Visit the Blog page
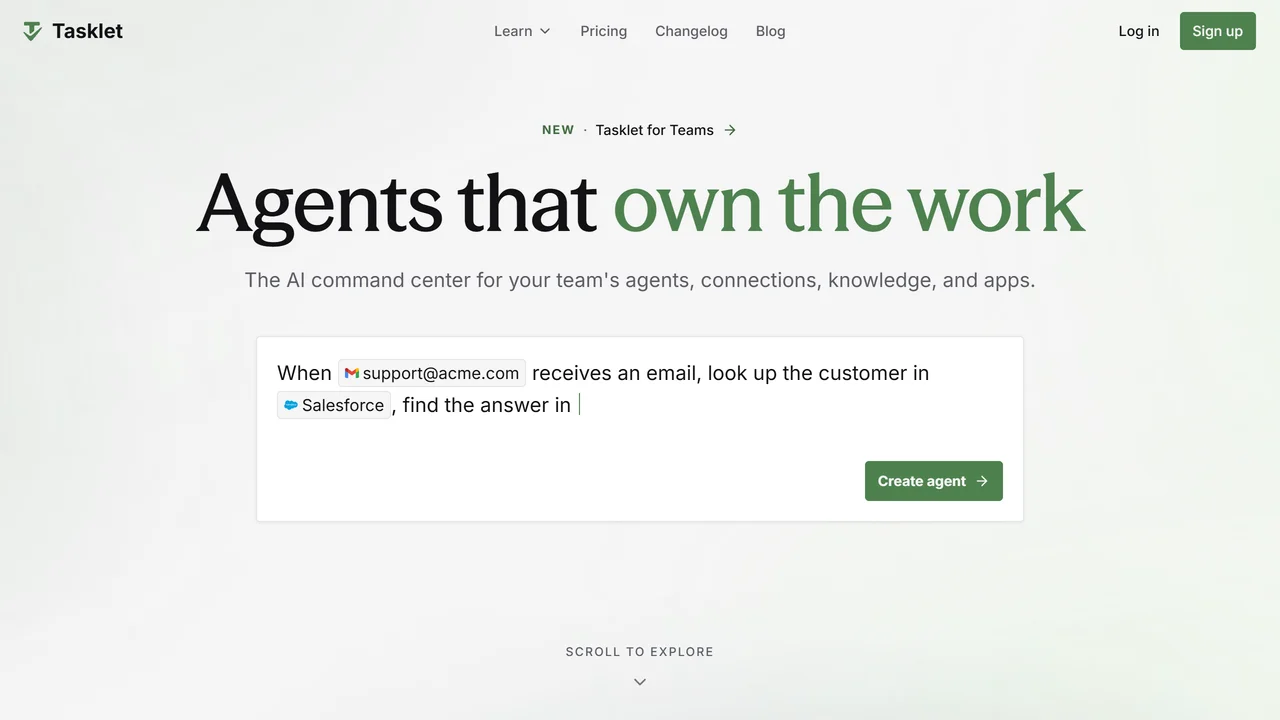Viewport: 1280px width, 720px height. 771,31
